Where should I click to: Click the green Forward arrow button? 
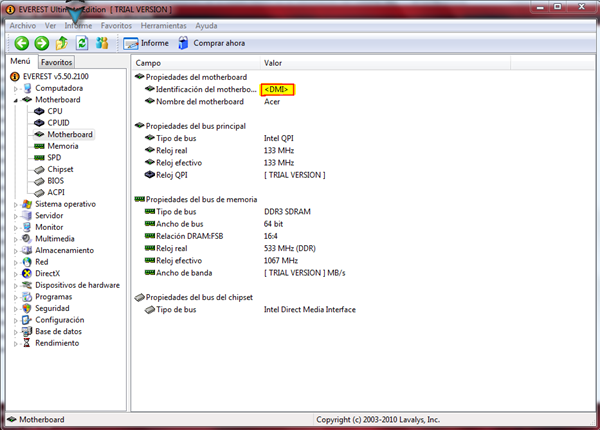[41, 43]
